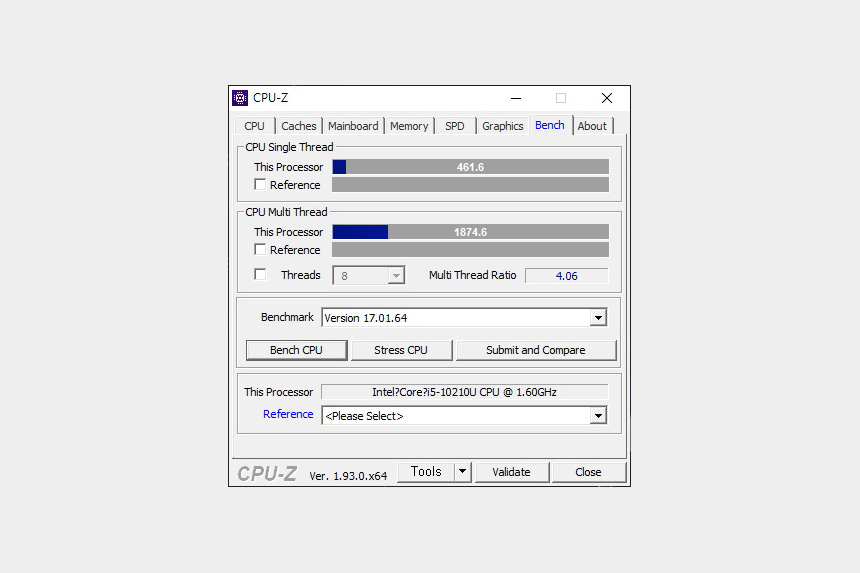
Task: Click the blue Reference link
Action: (288, 414)
